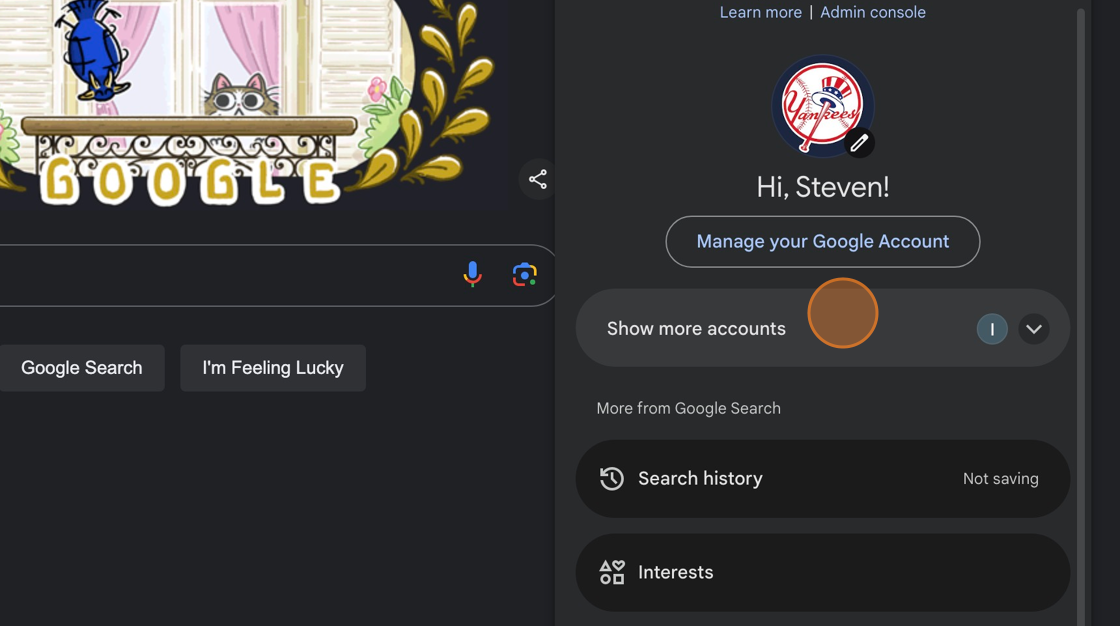Viewport: 1120px width, 626px height.
Task: Click the microphone voice search icon
Action: point(472,274)
